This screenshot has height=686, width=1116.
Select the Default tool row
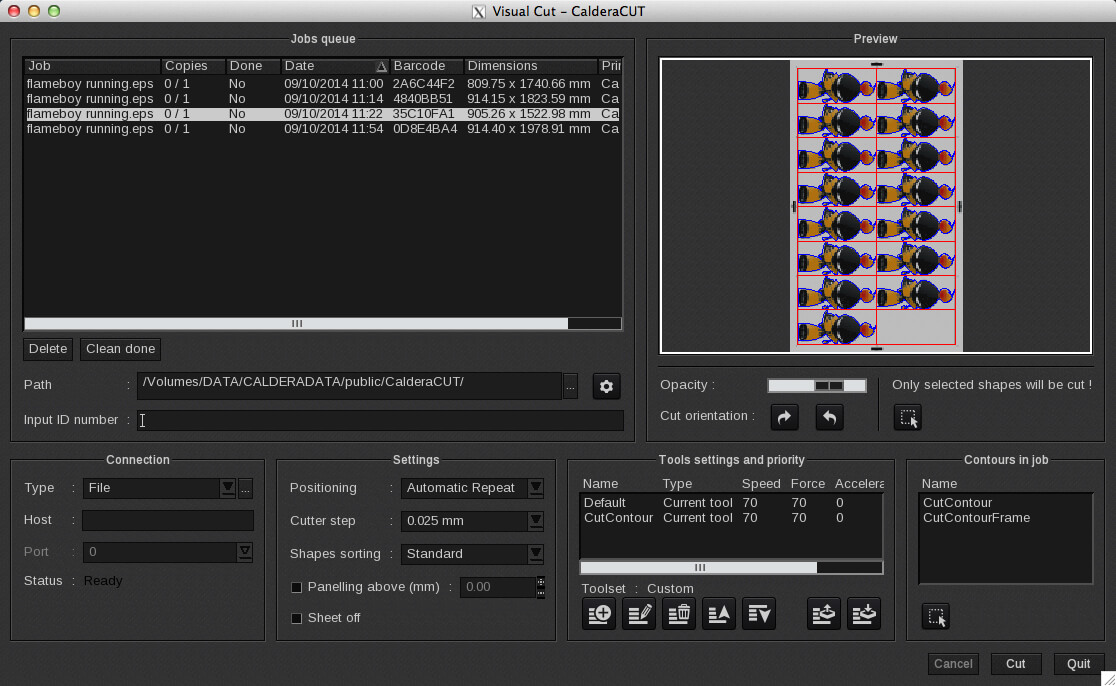click(732, 502)
